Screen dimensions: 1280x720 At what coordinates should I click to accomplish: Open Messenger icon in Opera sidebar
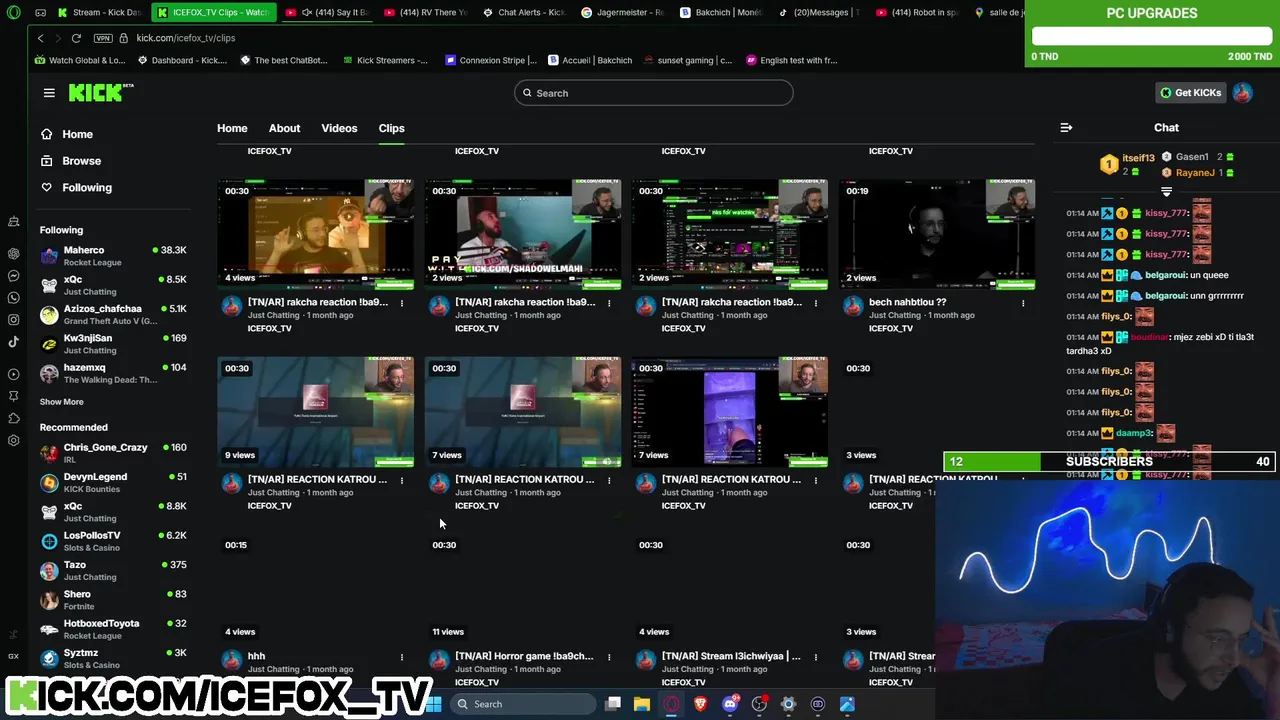[x=13, y=276]
